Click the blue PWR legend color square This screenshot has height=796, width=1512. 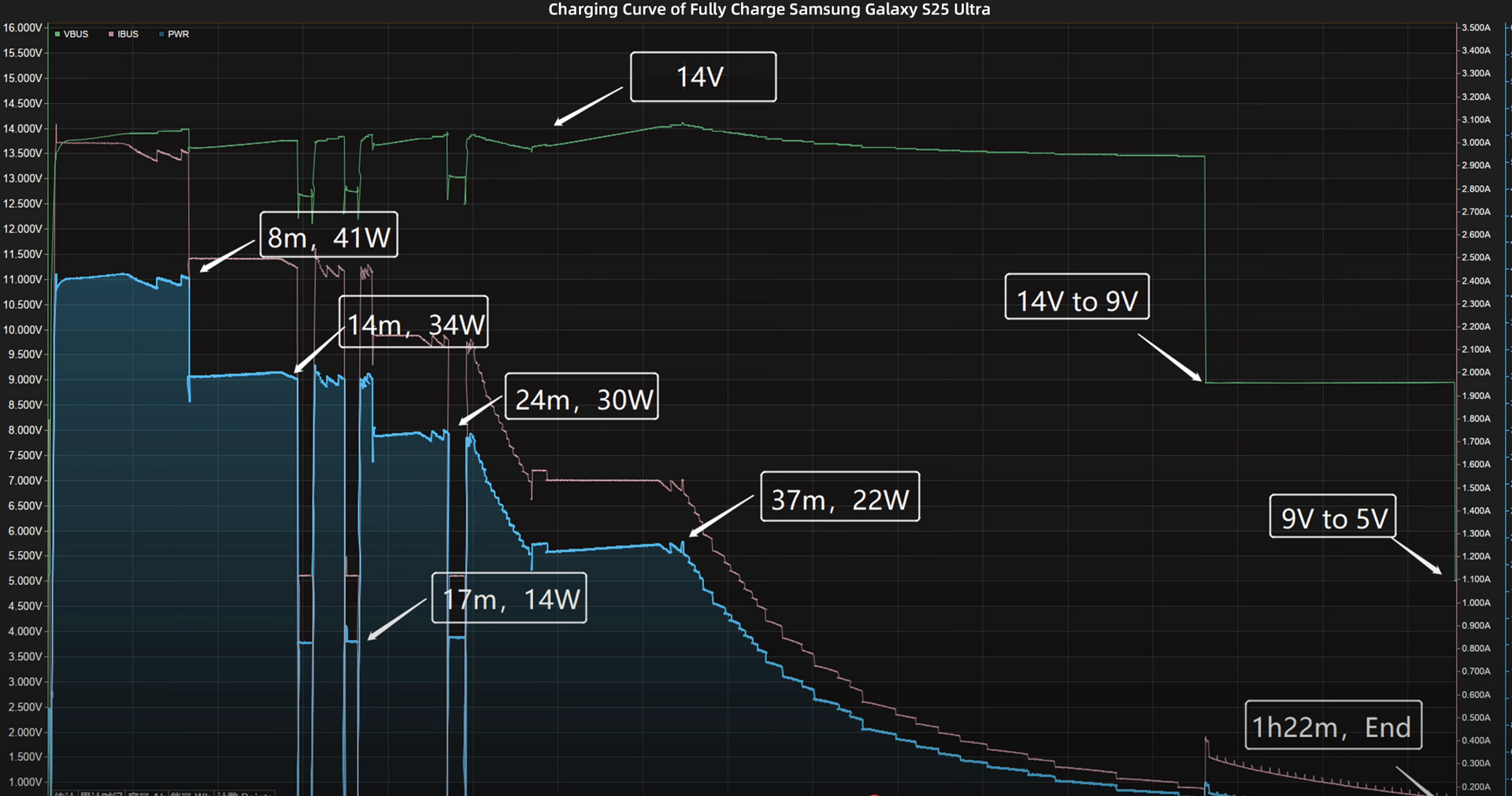pos(161,35)
